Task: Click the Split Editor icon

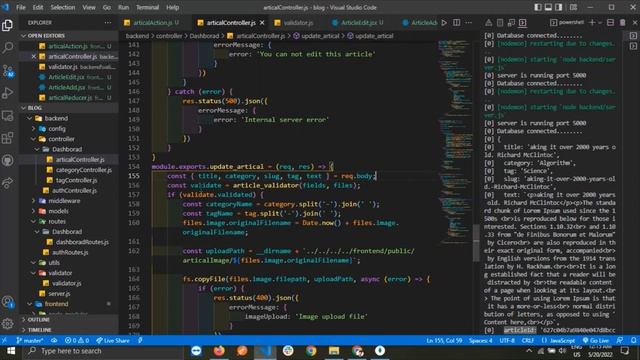Action: [x=456, y=22]
